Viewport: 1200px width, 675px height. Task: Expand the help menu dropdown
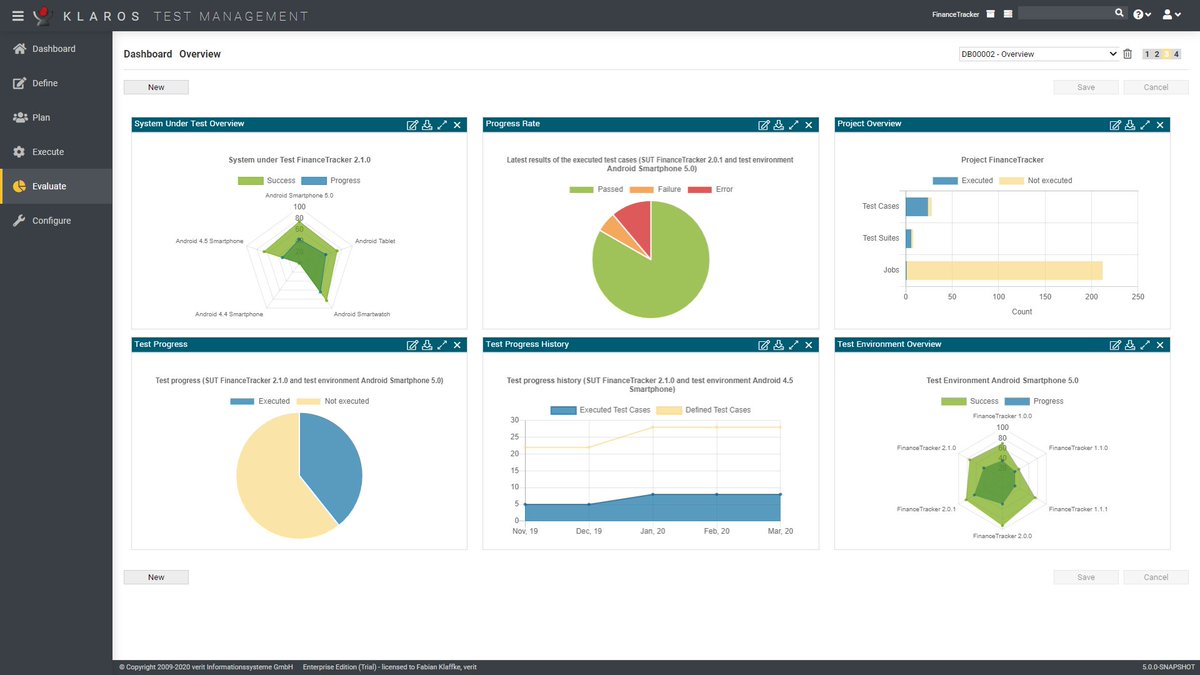tap(1142, 14)
